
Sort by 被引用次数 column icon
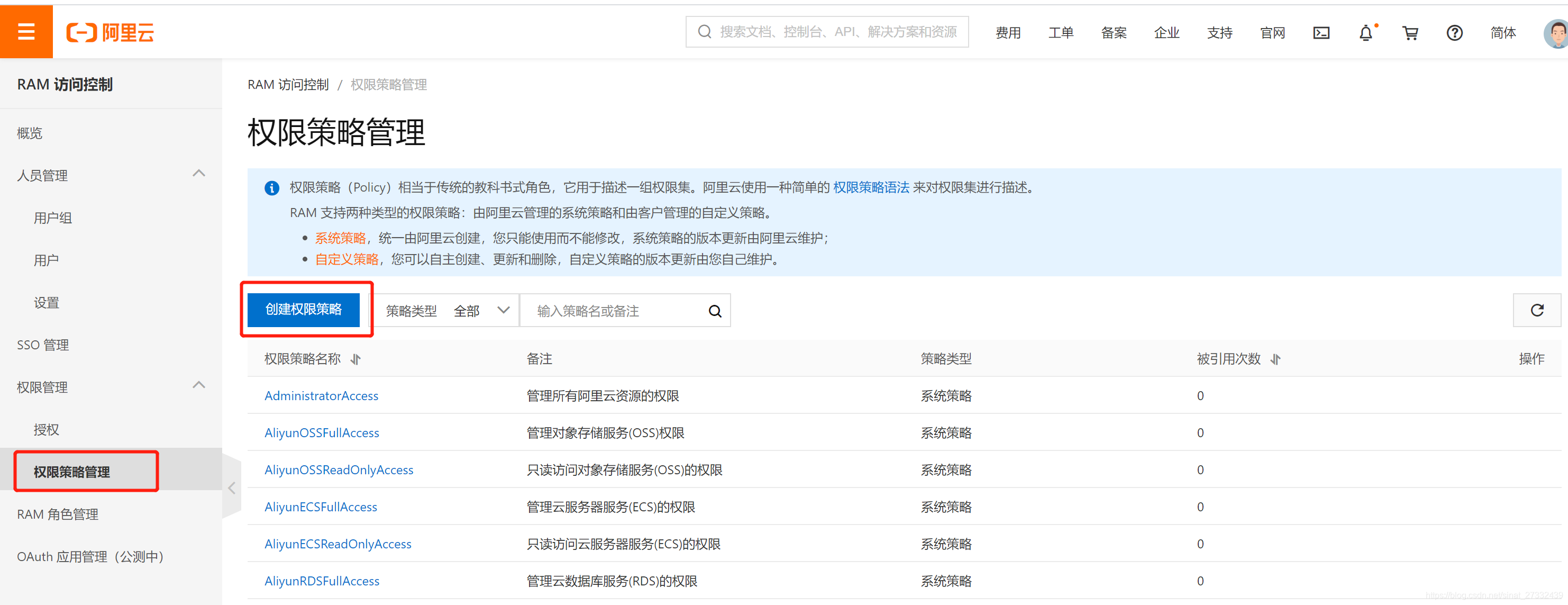point(1275,359)
